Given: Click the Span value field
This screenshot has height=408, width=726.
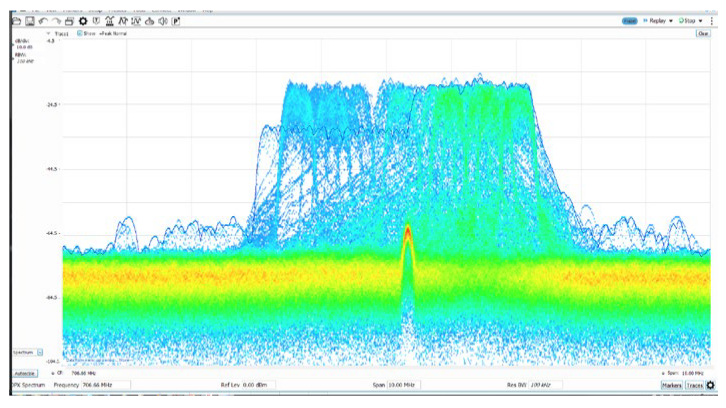Looking at the screenshot, I should [x=404, y=385].
